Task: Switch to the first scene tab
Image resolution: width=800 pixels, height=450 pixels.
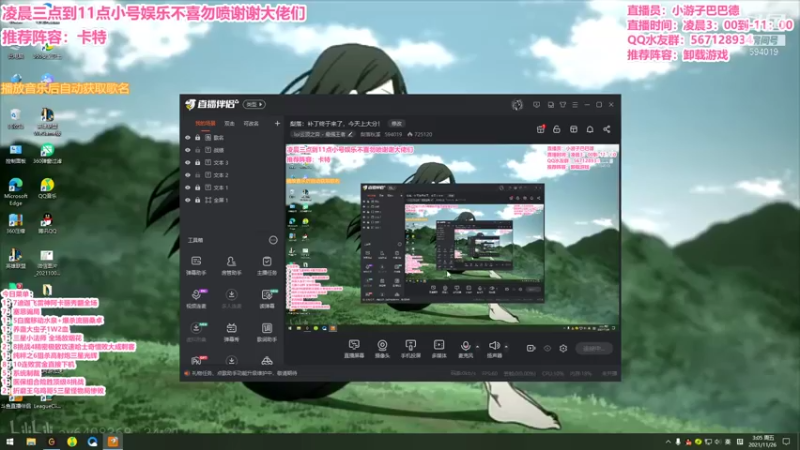Action: (x=205, y=123)
